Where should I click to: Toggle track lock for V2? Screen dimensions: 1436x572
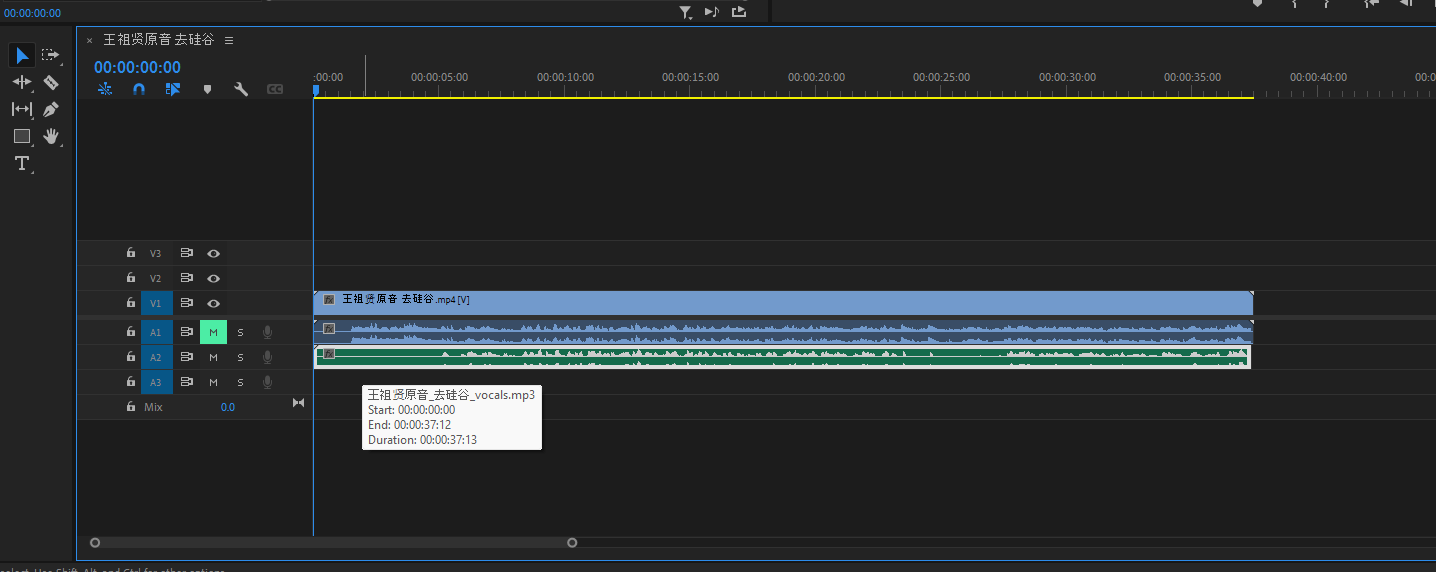coord(130,278)
